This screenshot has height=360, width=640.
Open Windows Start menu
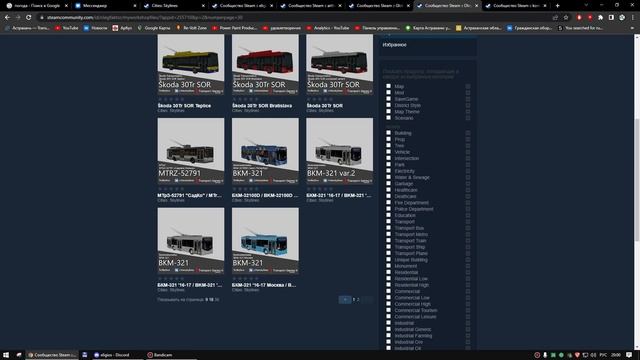(6, 355)
